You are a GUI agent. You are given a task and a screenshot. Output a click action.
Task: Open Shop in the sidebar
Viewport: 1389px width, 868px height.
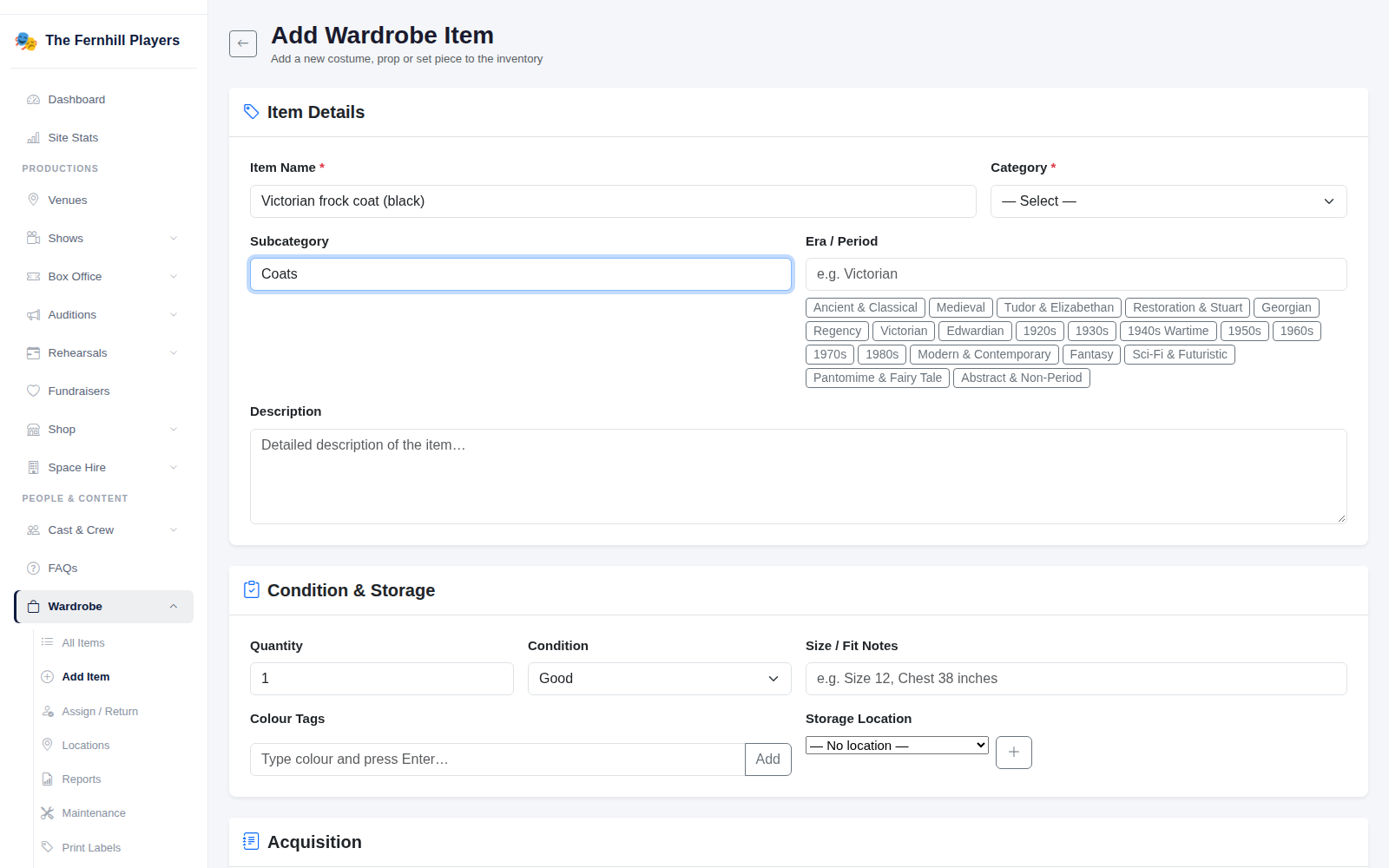coord(103,429)
